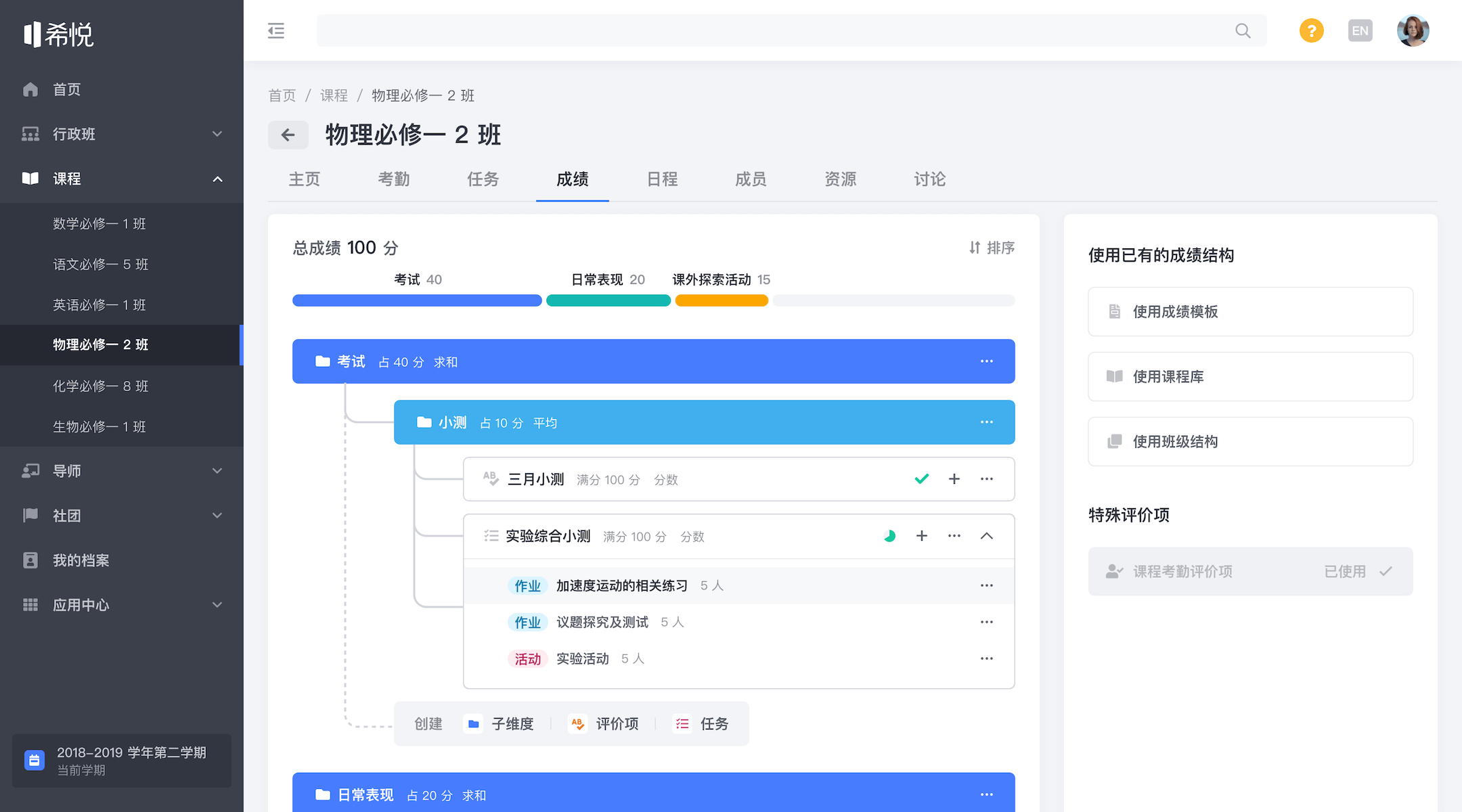This screenshot has width=1462, height=812.
Task: Click the search magnifier icon
Action: coord(1243,30)
